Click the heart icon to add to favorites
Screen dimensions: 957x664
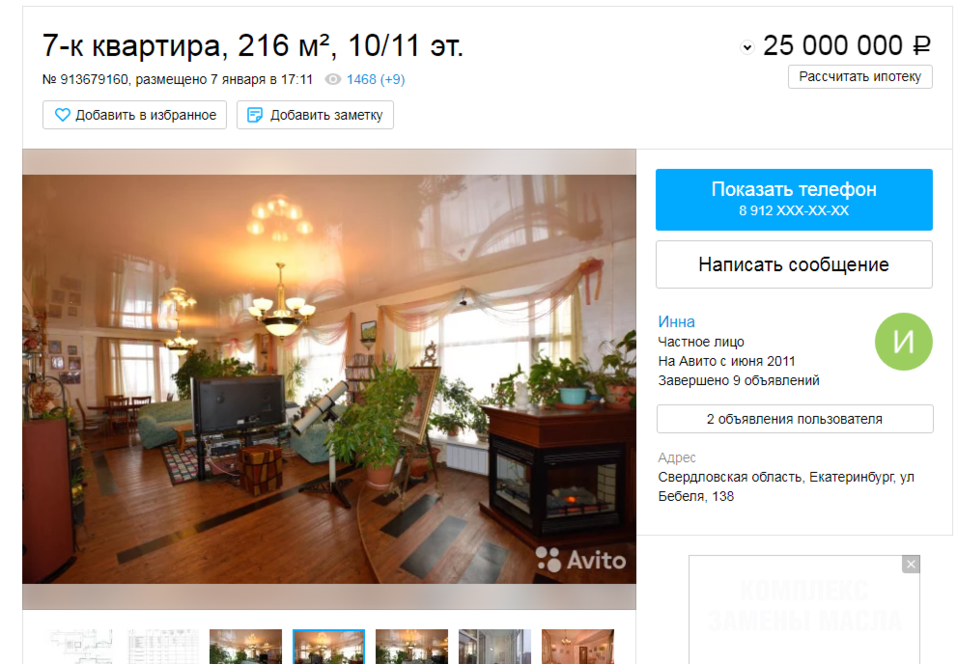pos(62,115)
